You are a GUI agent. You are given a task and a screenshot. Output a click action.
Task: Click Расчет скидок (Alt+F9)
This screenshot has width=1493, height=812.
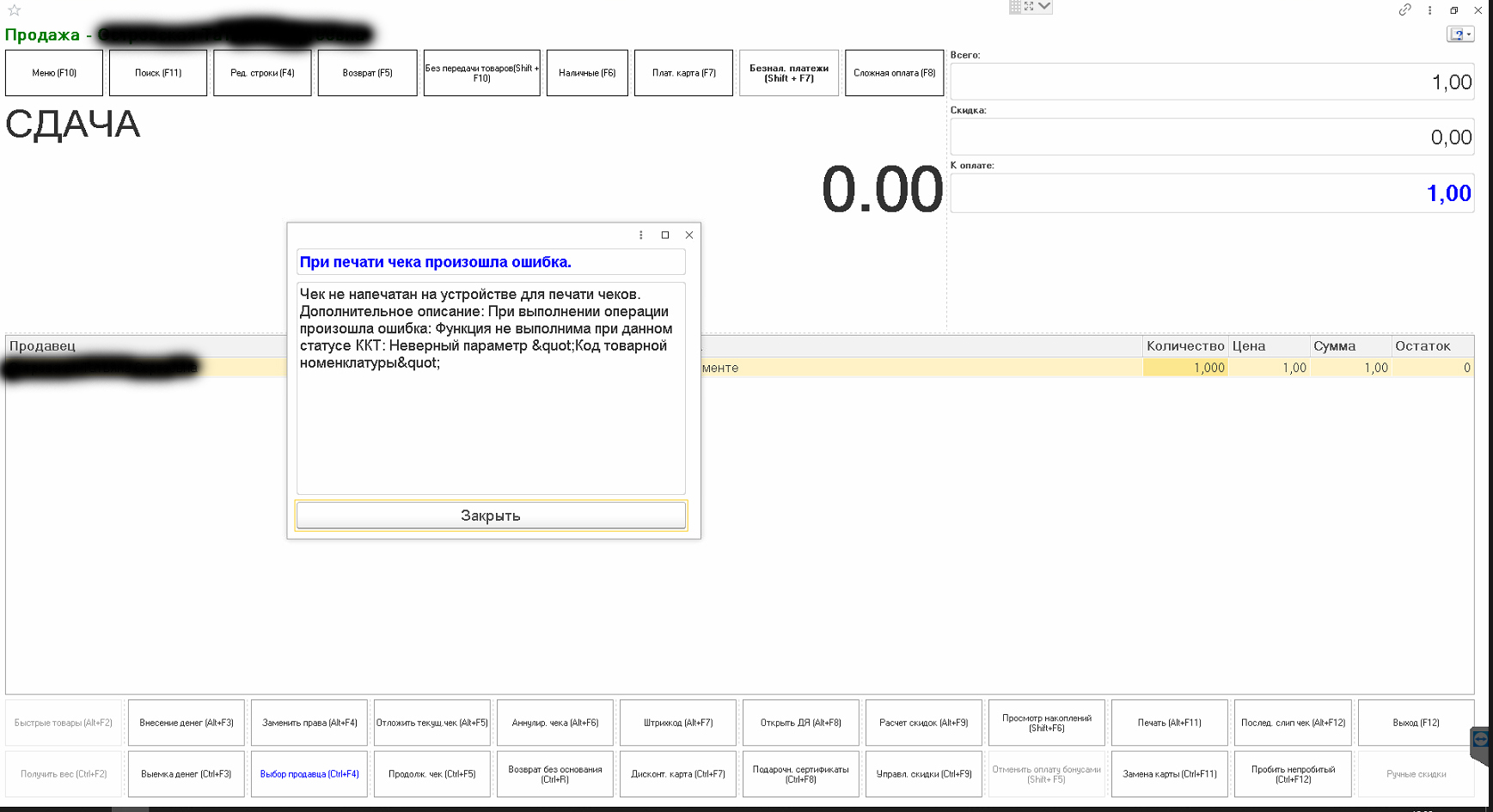click(924, 723)
